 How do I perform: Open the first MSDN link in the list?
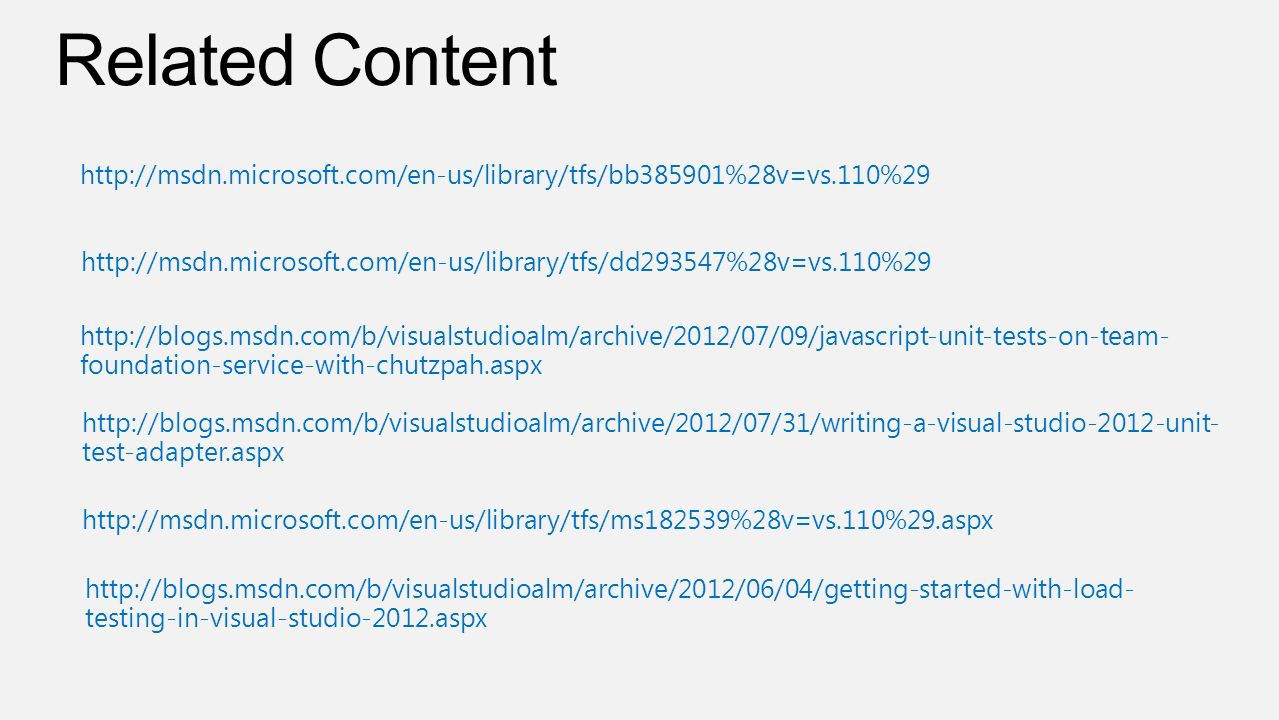(x=505, y=177)
